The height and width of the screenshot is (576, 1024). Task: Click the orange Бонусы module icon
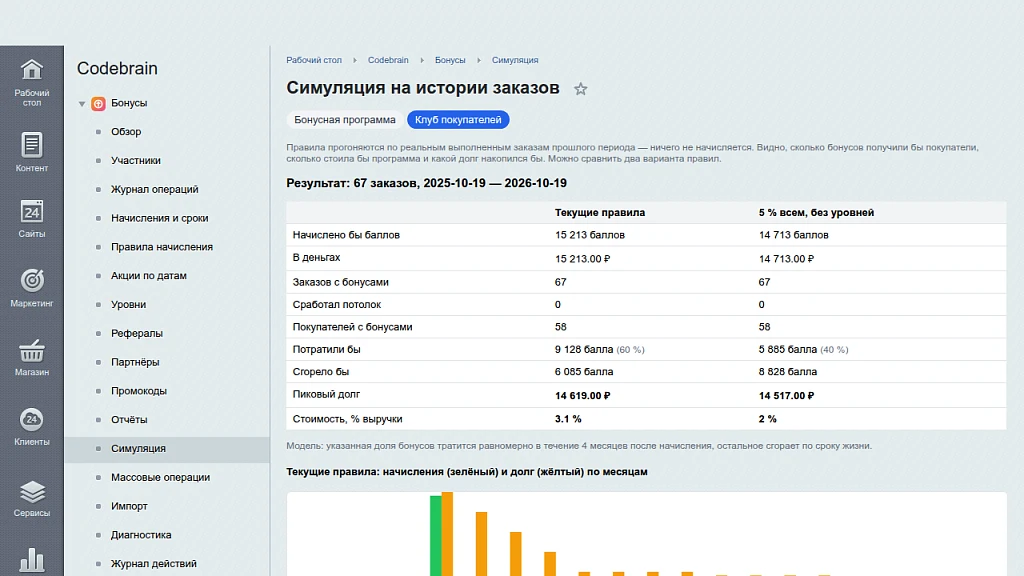coord(98,103)
